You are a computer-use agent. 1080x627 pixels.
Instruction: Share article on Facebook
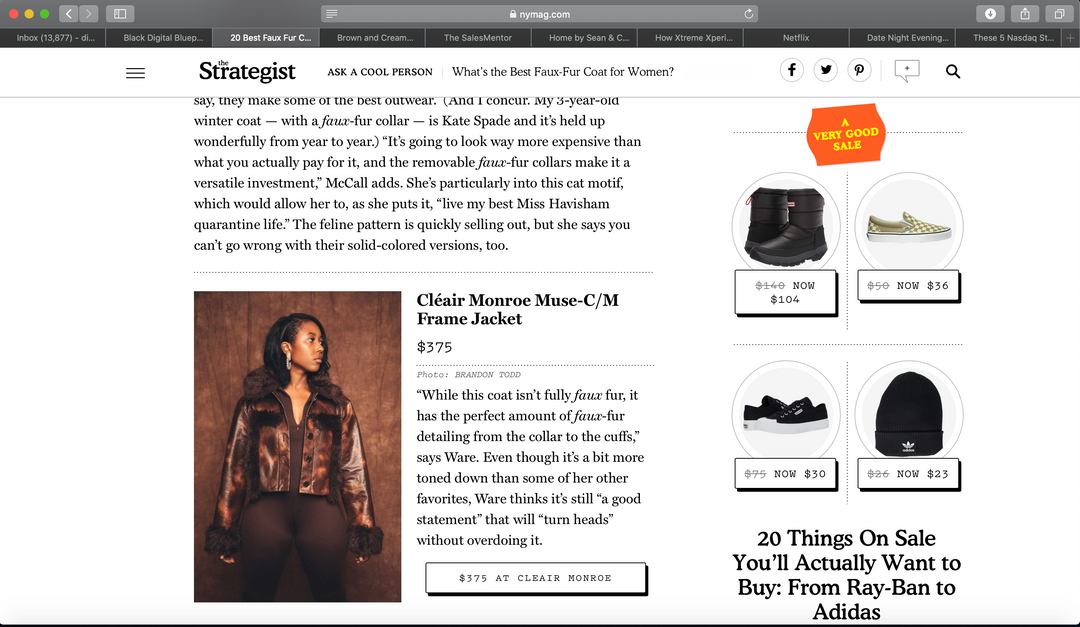pyautogui.click(x=792, y=70)
